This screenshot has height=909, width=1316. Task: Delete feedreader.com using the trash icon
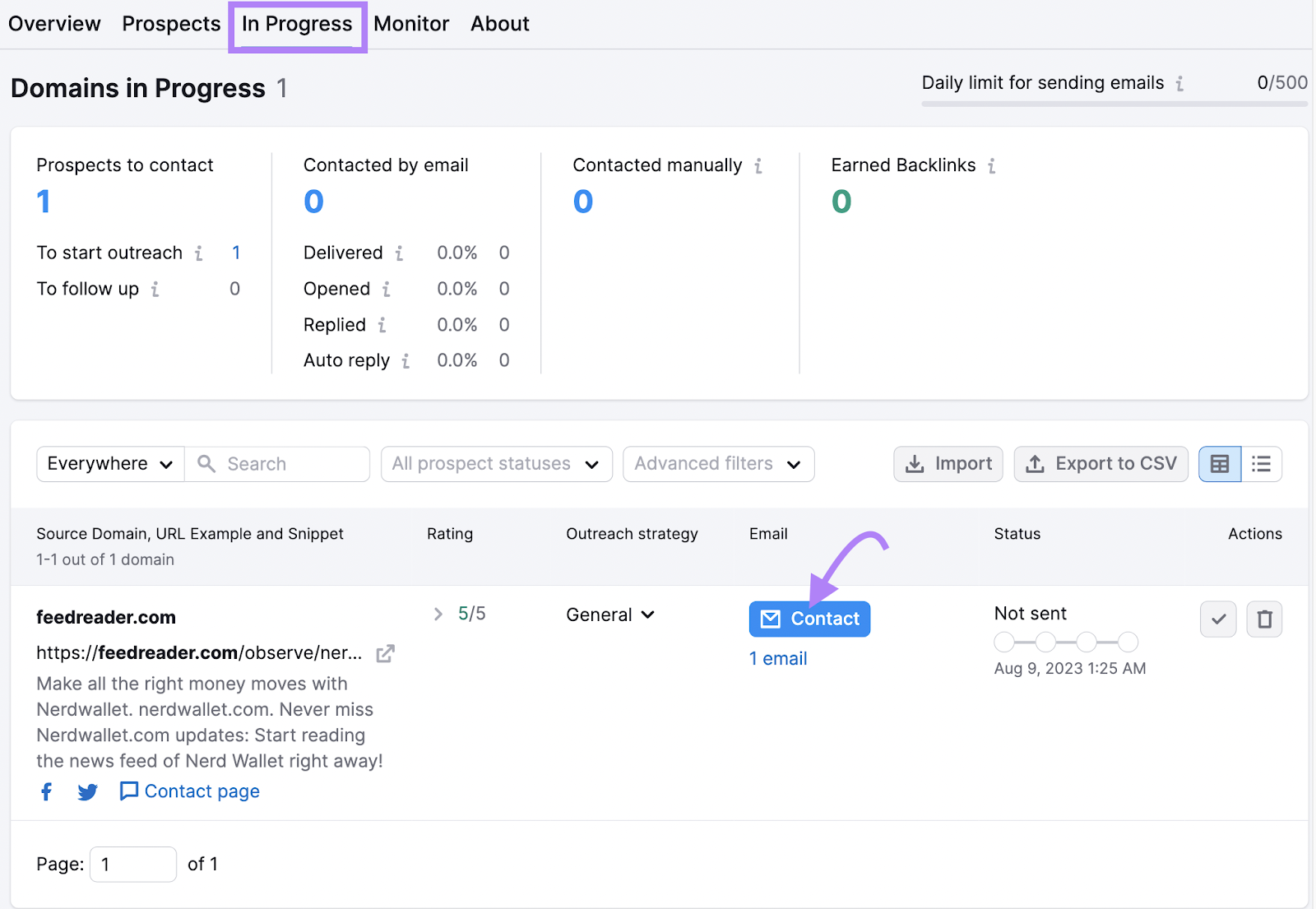point(1264,619)
